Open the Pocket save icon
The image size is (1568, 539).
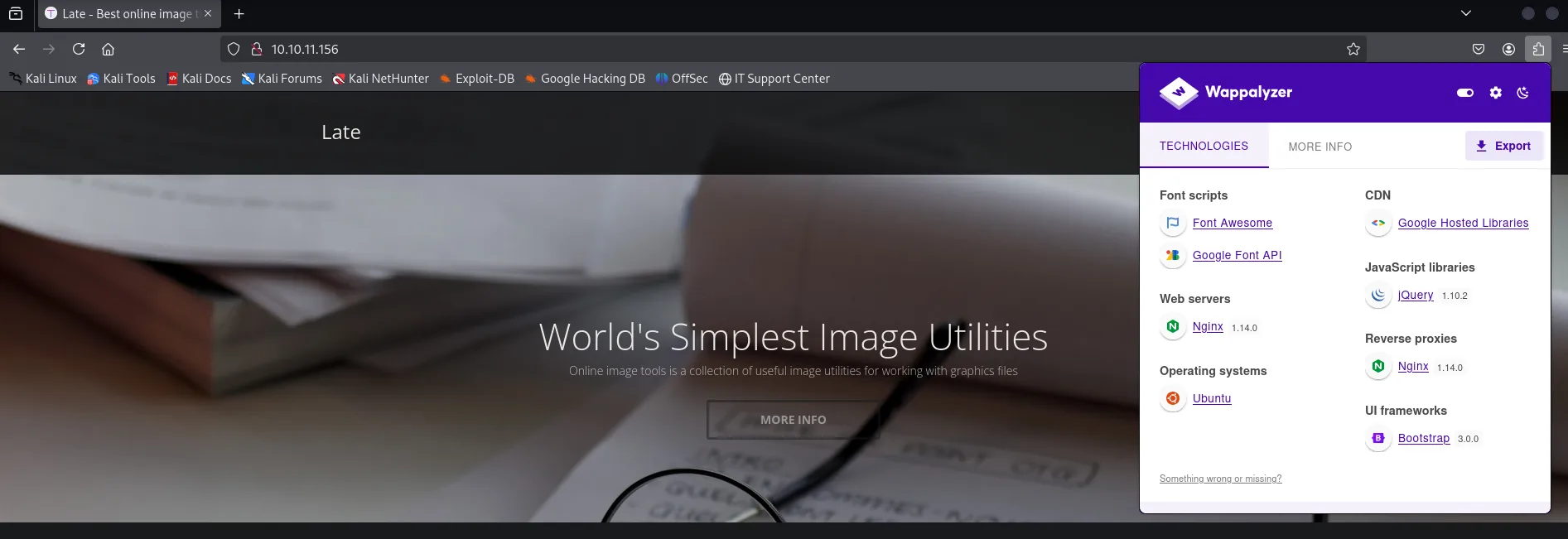(1479, 49)
